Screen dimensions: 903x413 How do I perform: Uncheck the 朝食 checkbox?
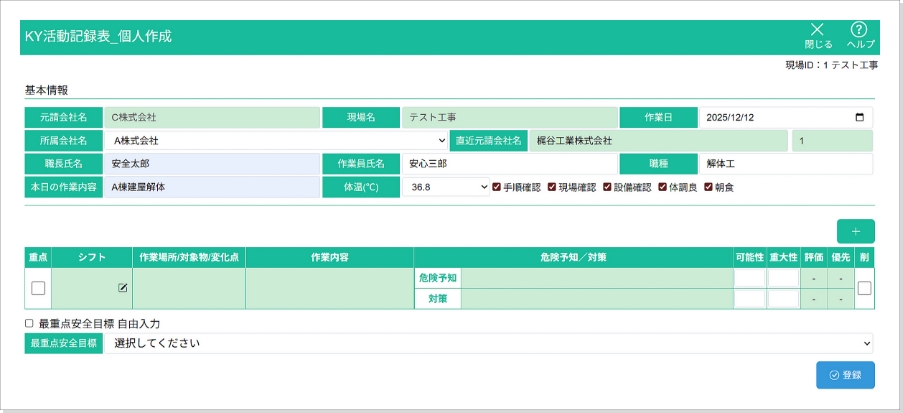[x=709, y=187]
